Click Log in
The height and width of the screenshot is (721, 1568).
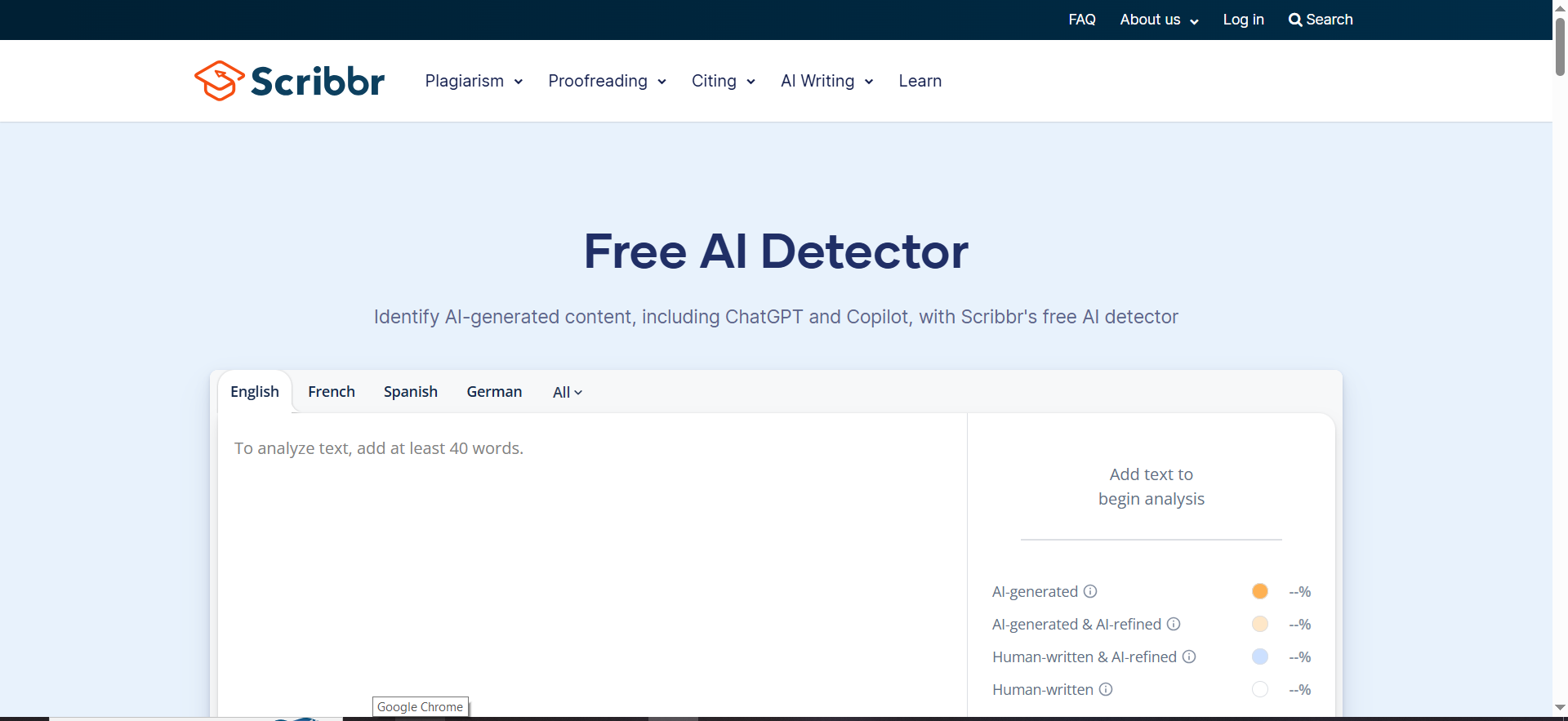tap(1244, 20)
